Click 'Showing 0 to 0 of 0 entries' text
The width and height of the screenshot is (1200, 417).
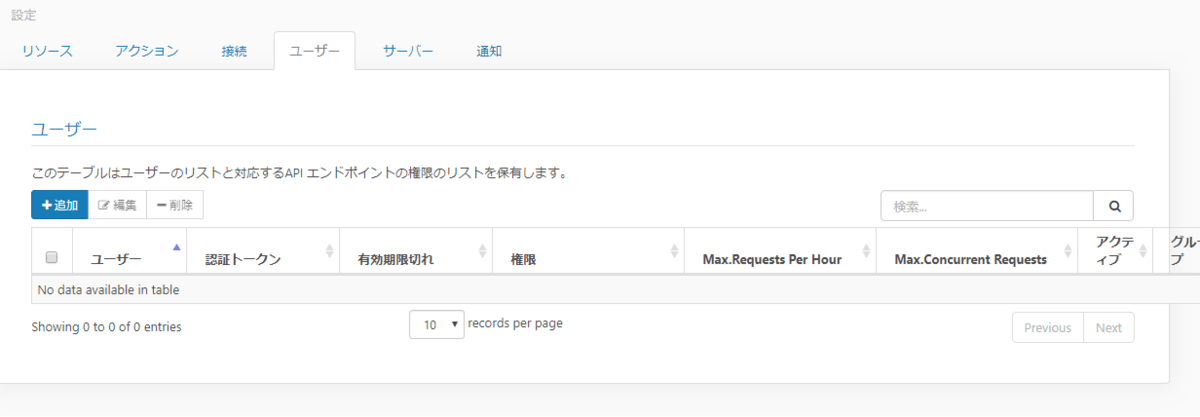107,327
